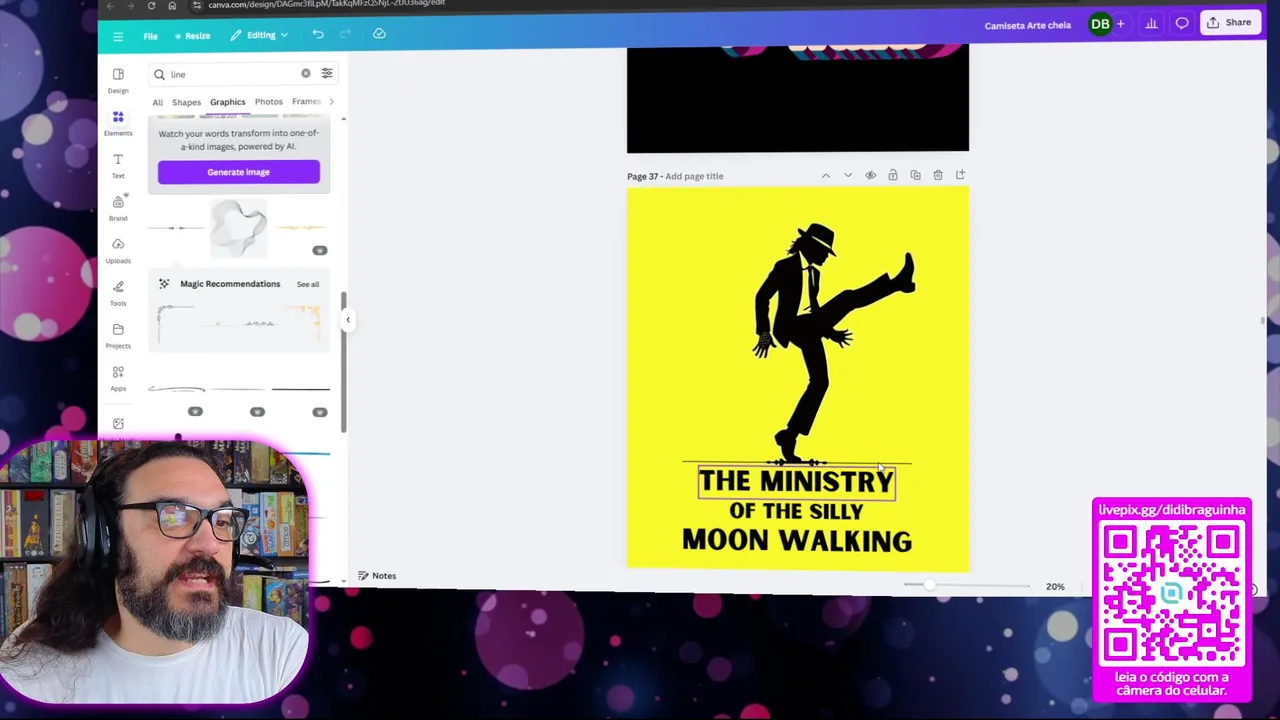Viewport: 1280px width, 720px height.
Task: Open the Projects panel in sidebar
Action: [118, 335]
